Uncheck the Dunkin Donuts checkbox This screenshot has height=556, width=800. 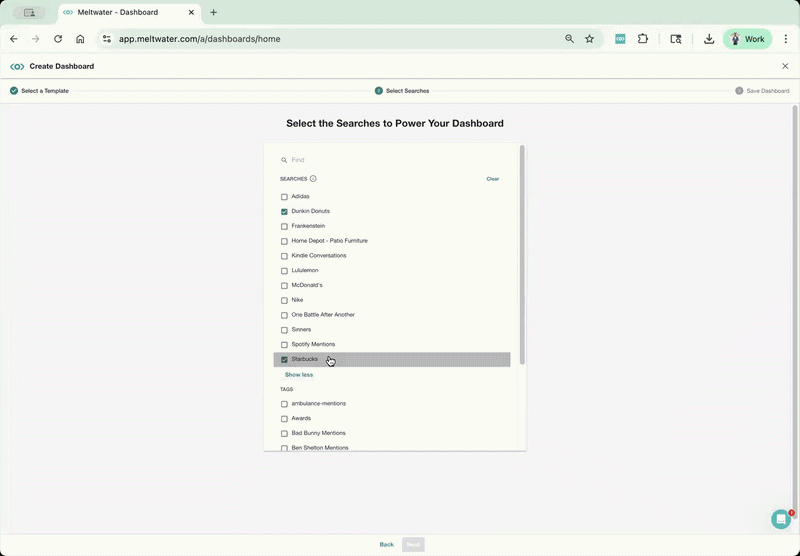click(284, 212)
